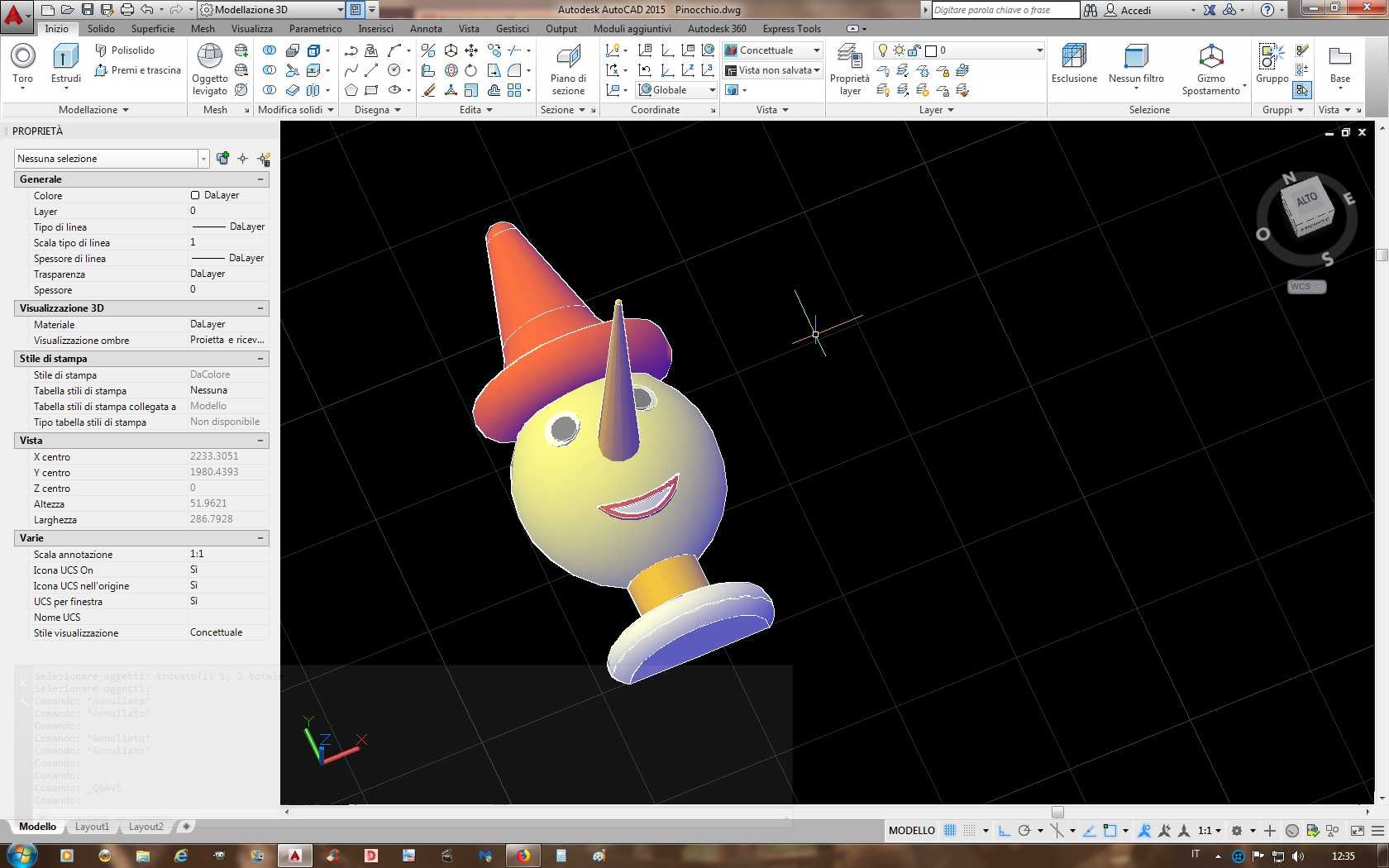This screenshot has height=868, width=1389.
Task: Select the polygon draw tool
Action: tap(351, 90)
